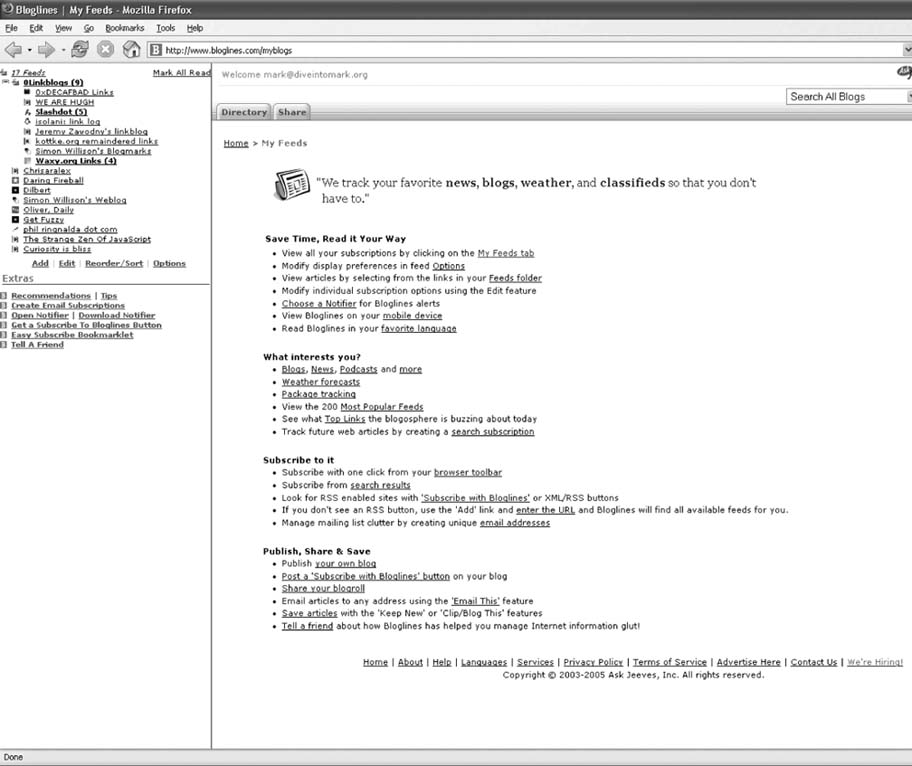Click the Reload page icon
912x766 pixels.
tap(80, 50)
